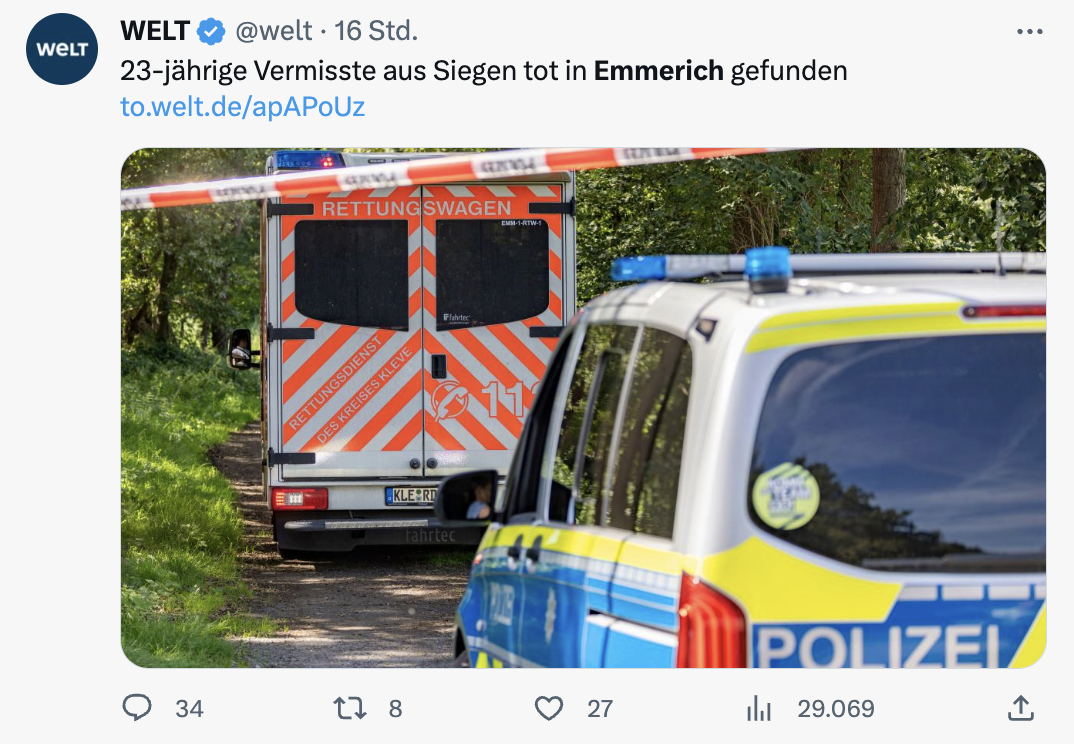Click the retweet count 8
Image resolution: width=1074 pixels, height=744 pixels.
395,708
